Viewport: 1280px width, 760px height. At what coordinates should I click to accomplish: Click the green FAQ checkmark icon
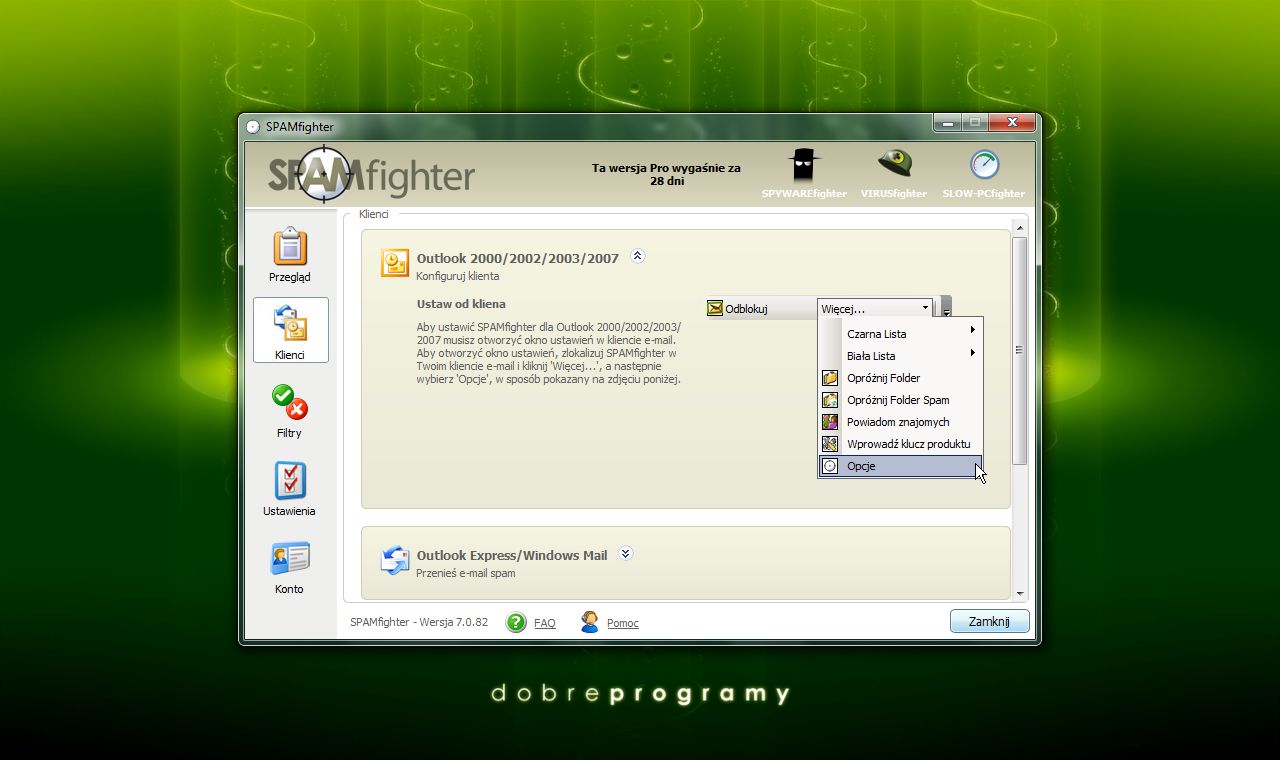coord(516,622)
